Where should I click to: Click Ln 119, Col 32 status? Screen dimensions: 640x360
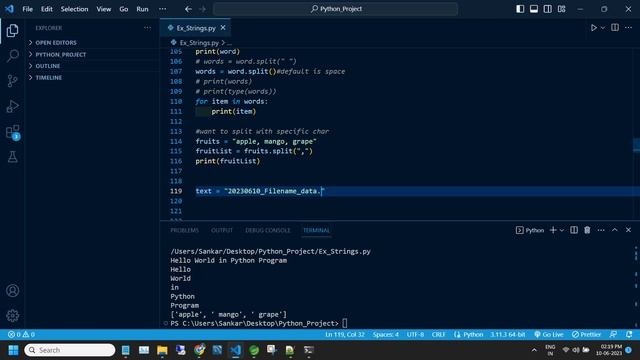point(345,334)
